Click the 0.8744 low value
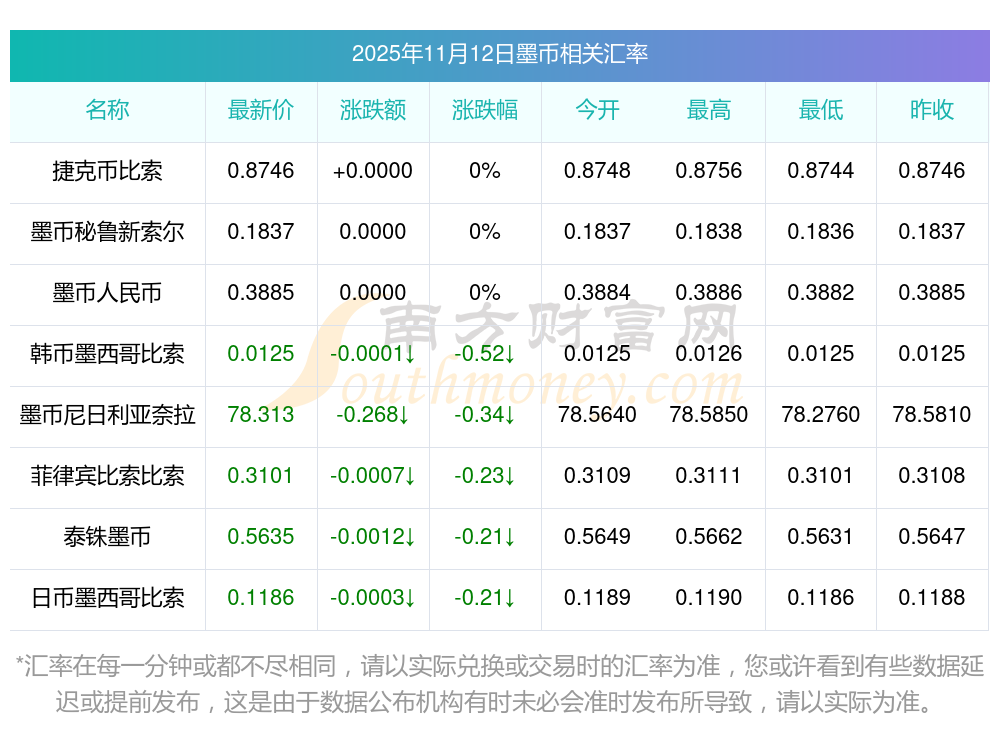This screenshot has height=733, width=1000. pyautogui.click(x=821, y=170)
